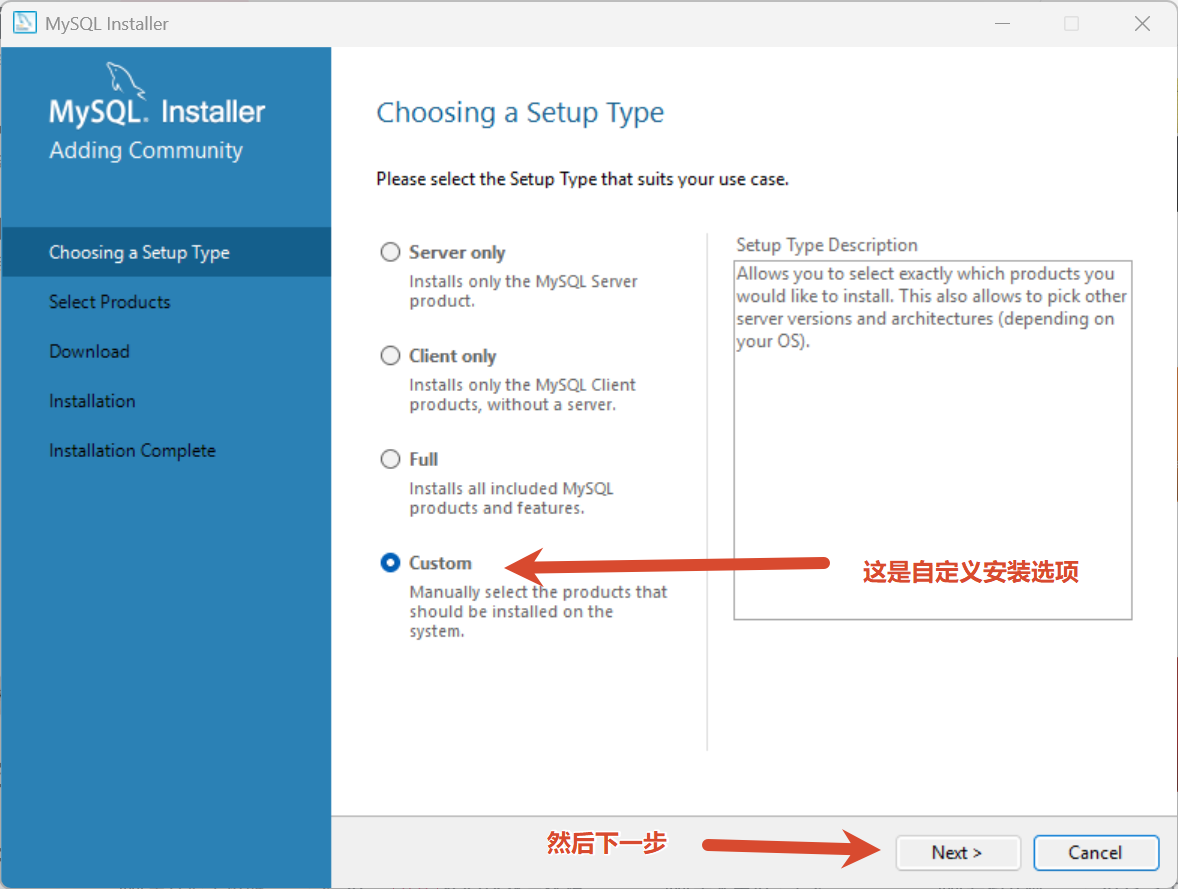This screenshot has height=889, width=1178.
Task: Click the 'Server only' label text
Action: 457,252
